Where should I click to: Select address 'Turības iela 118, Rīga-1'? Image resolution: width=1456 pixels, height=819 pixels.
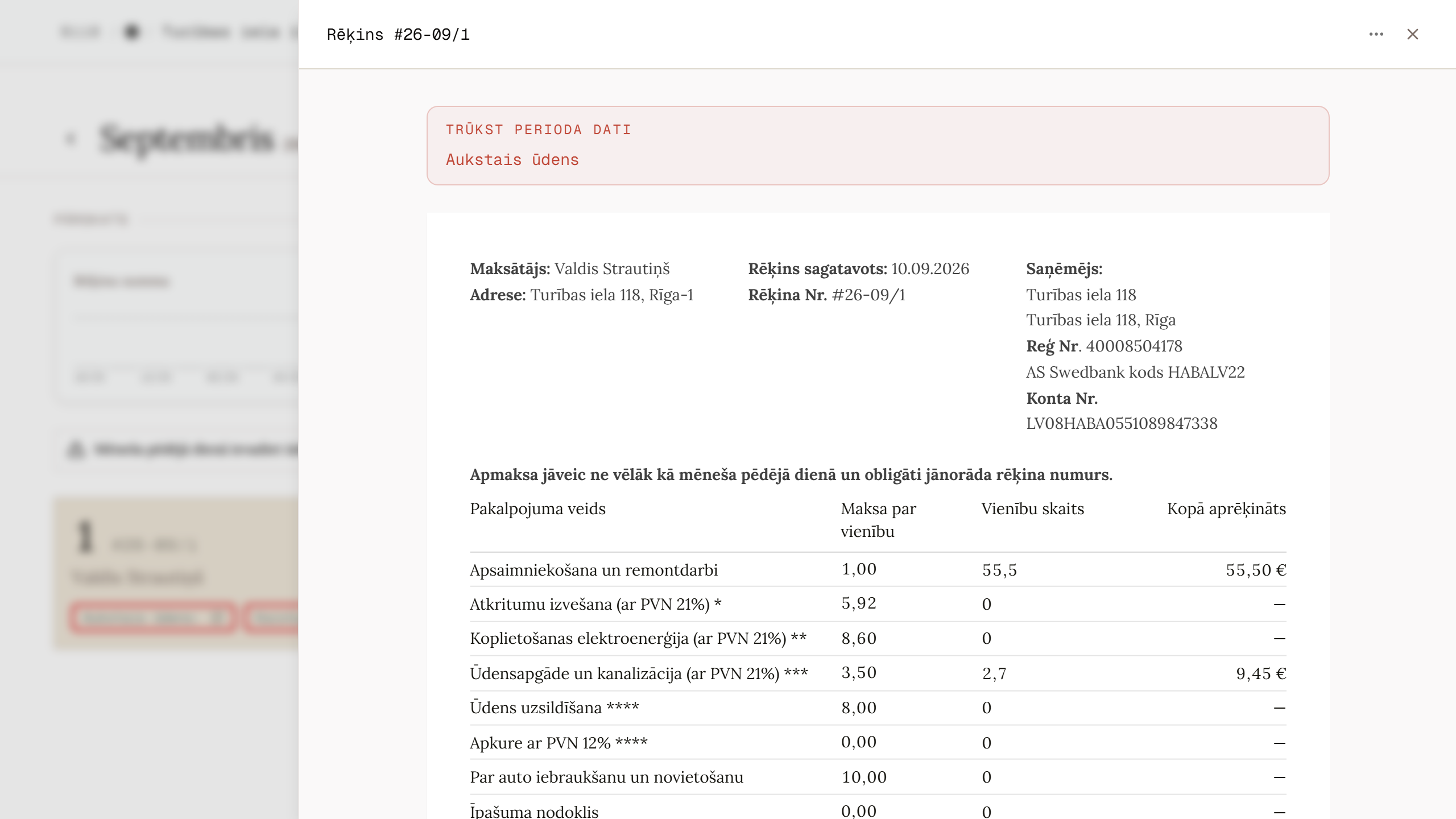pos(612,295)
